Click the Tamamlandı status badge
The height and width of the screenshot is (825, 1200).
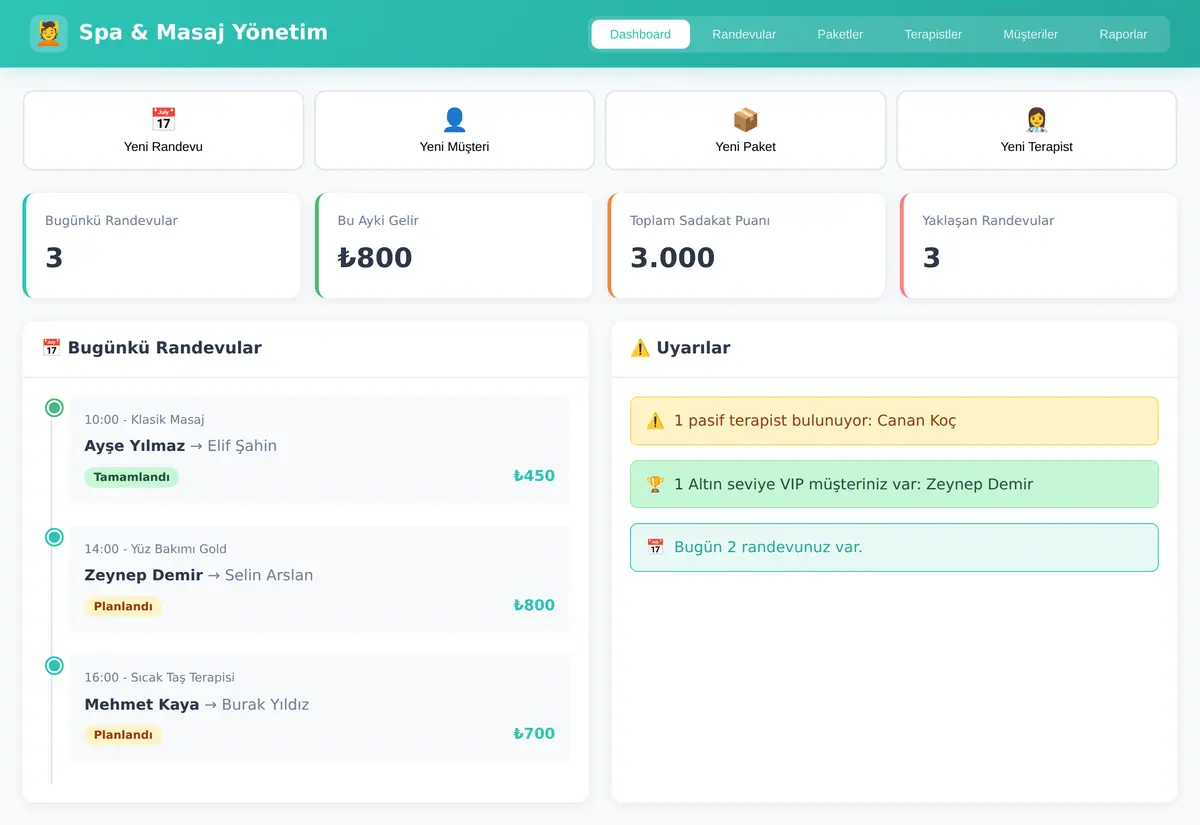pyautogui.click(x=131, y=477)
